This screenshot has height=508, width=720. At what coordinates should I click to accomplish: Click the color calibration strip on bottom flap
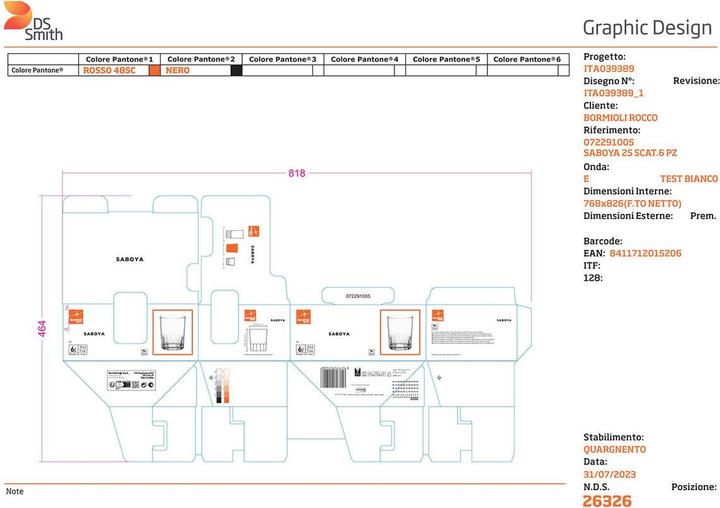222,385
